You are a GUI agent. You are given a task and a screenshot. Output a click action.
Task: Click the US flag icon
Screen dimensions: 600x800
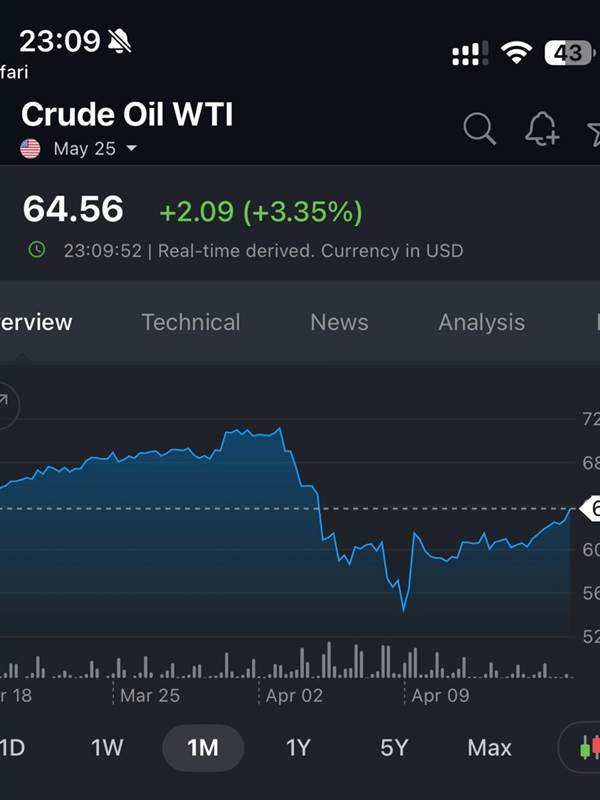tap(30, 149)
